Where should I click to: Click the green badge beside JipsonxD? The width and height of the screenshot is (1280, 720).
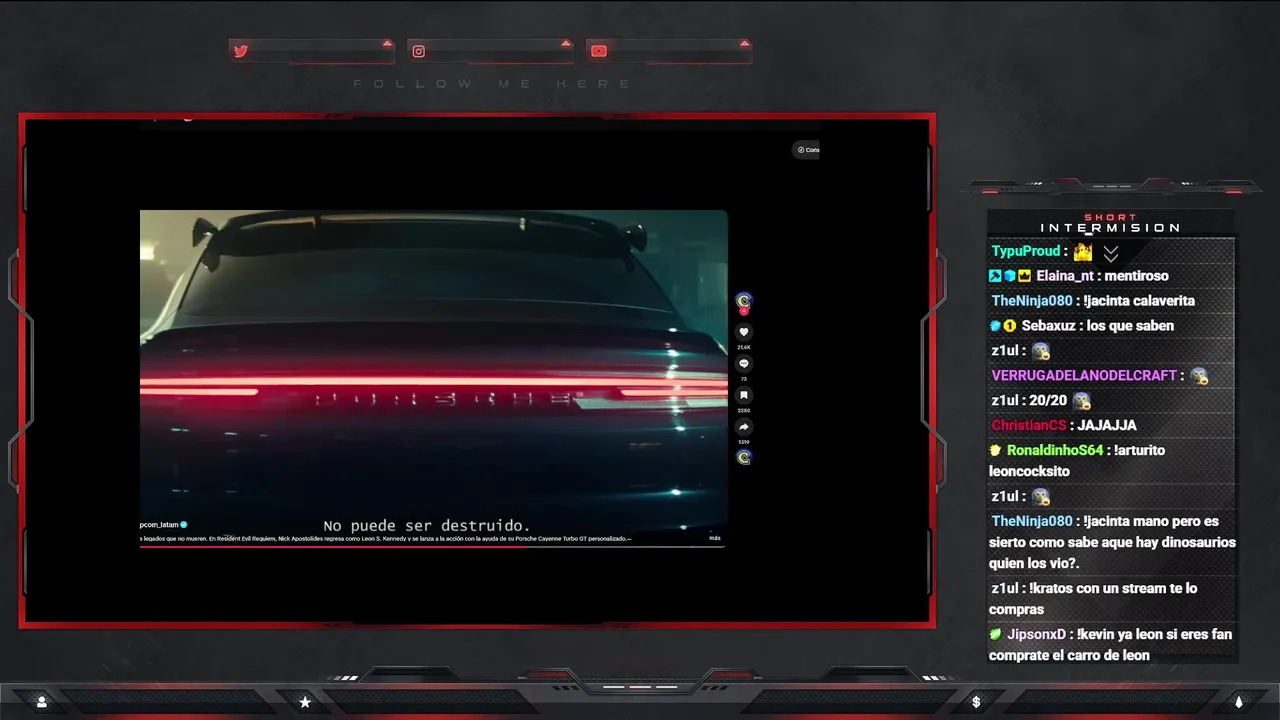tap(995, 634)
